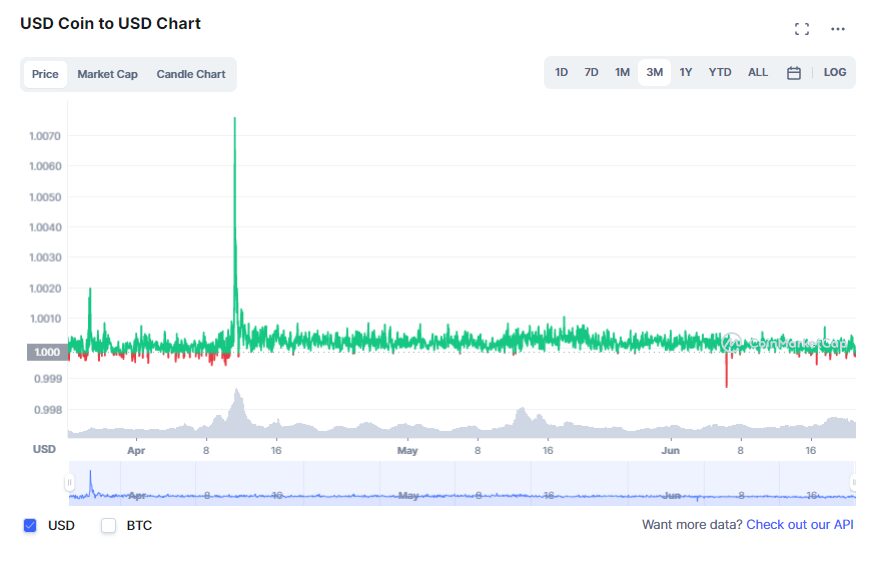Toggle the LOG scale option

834,72
